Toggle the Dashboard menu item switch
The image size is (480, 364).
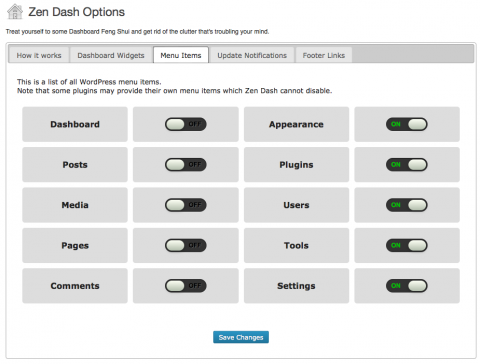click(186, 124)
